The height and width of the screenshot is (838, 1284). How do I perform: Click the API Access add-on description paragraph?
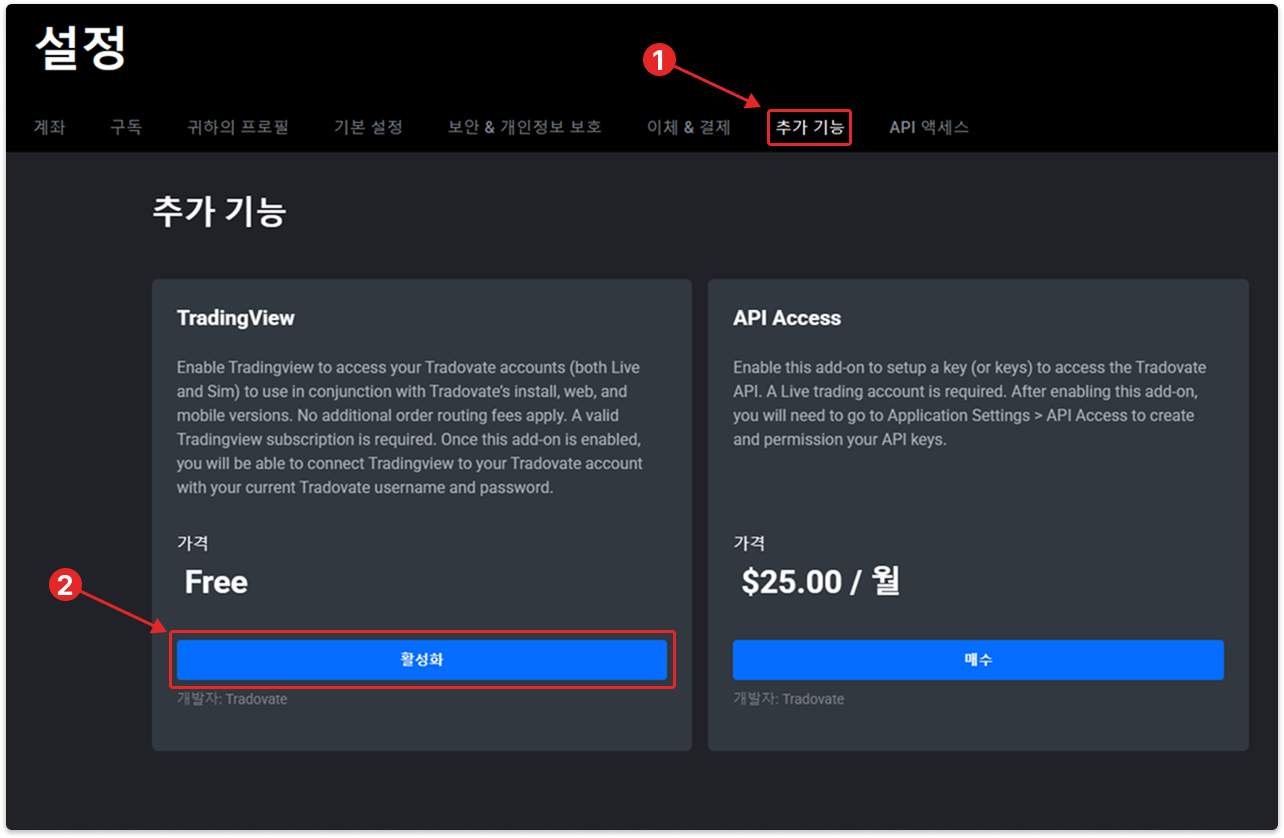[970, 403]
